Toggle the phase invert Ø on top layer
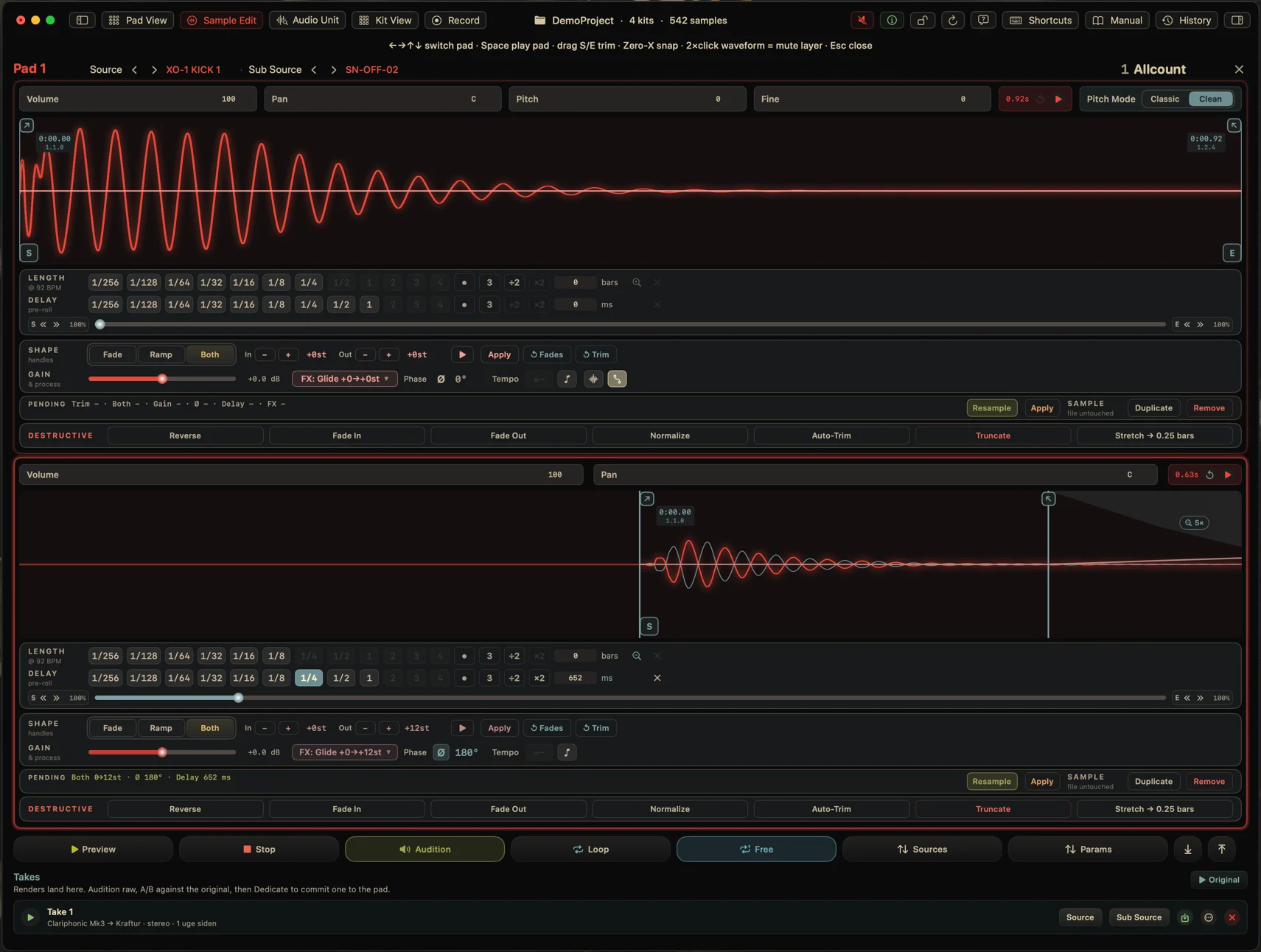The width and height of the screenshot is (1261, 952). 441,379
